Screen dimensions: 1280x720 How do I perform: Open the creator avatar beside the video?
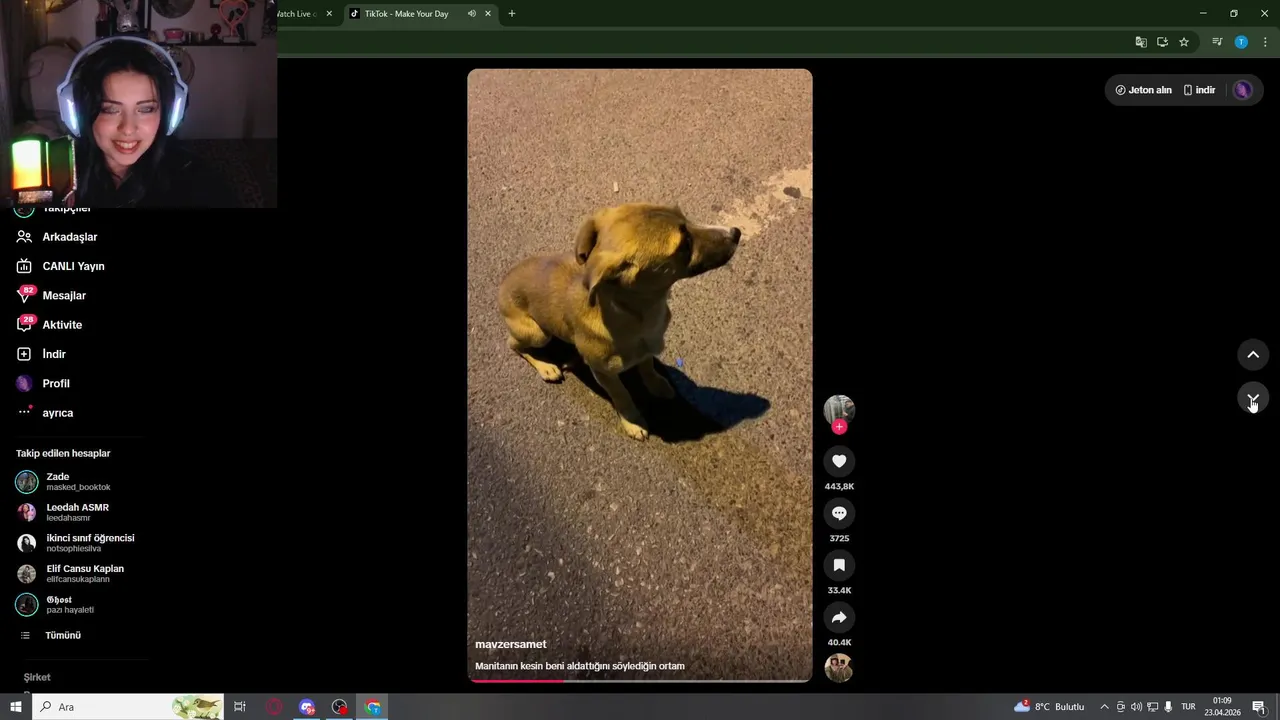click(x=839, y=409)
